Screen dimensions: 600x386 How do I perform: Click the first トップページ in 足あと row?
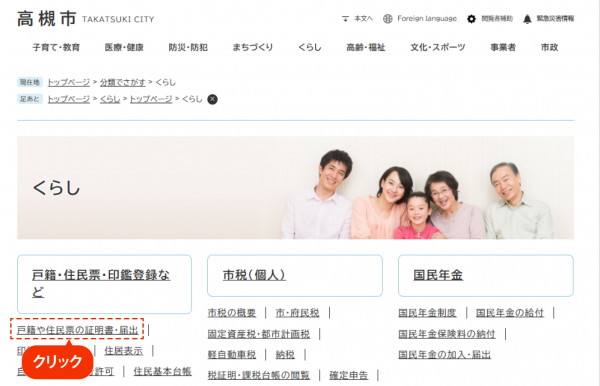[x=68, y=99]
